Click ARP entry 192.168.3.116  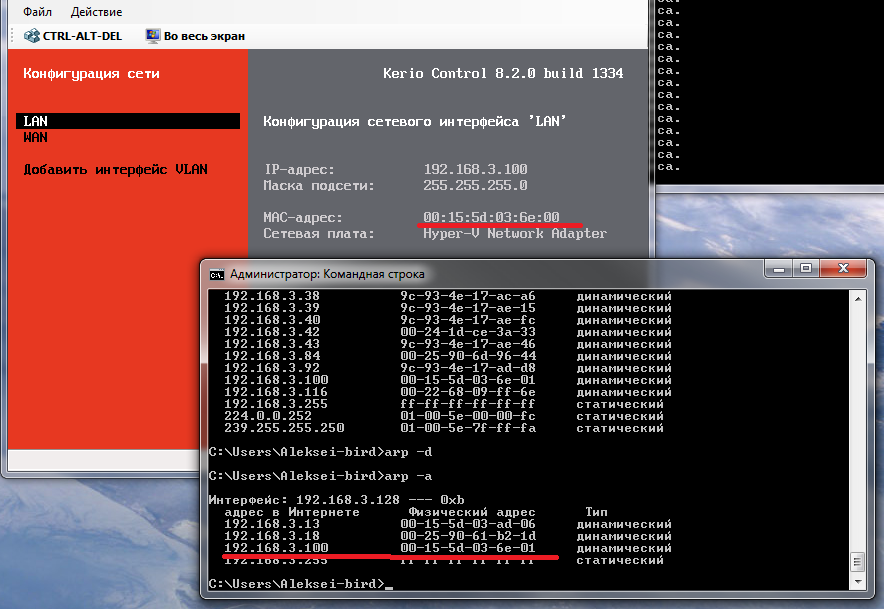[x=276, y=392]
